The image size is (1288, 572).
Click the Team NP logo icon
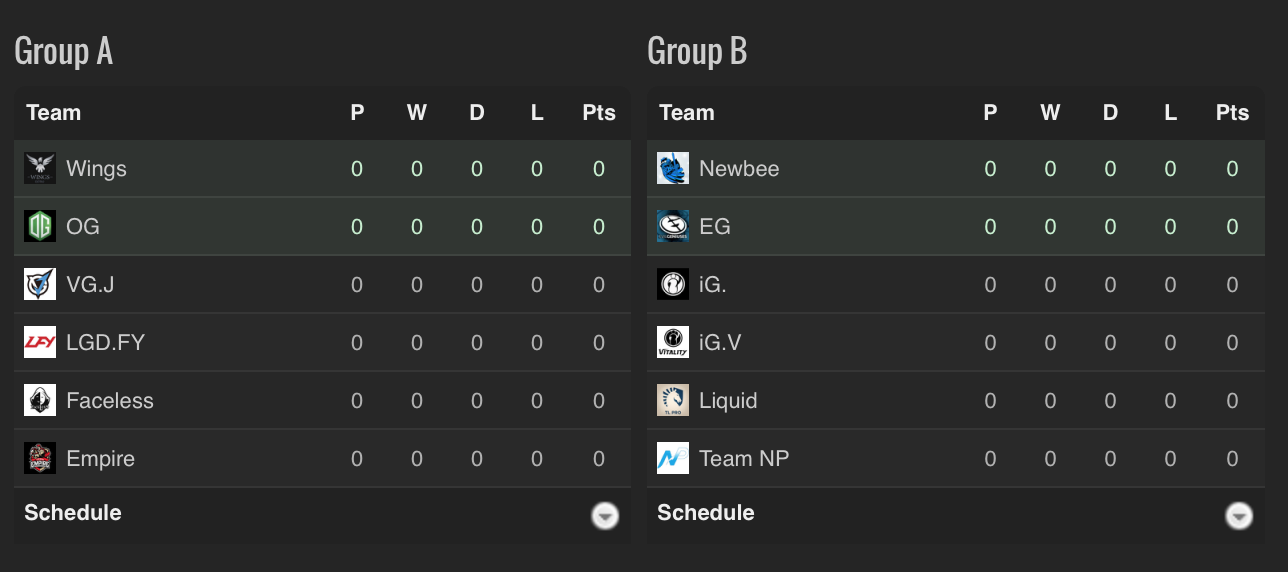pos(673,459)
